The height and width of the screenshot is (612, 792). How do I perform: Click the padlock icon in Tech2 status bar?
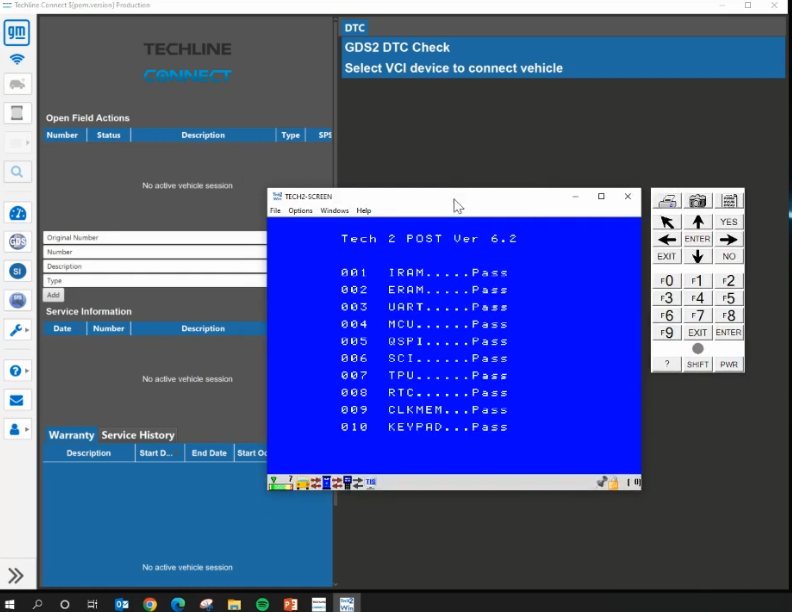click(613, 483)
